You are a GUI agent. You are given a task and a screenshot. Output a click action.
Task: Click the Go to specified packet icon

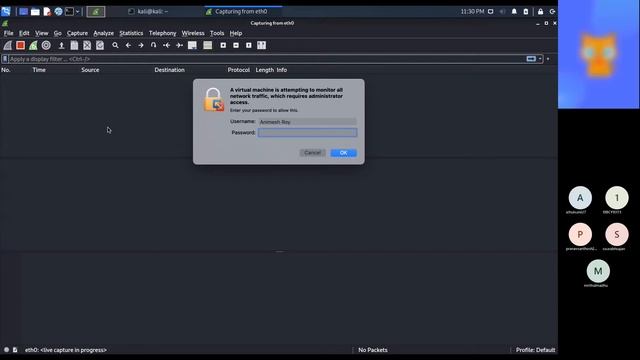pos(153,45)
